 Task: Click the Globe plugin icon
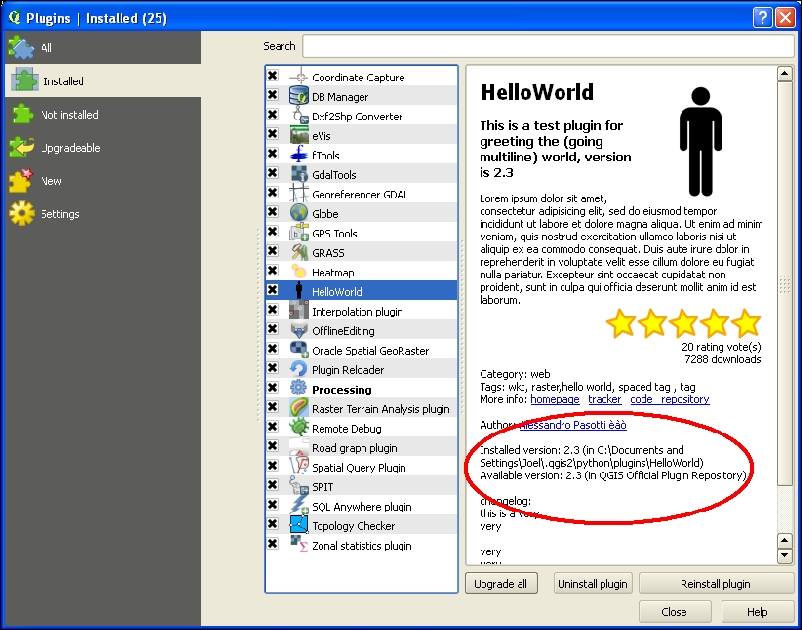[x=299, y=213]
